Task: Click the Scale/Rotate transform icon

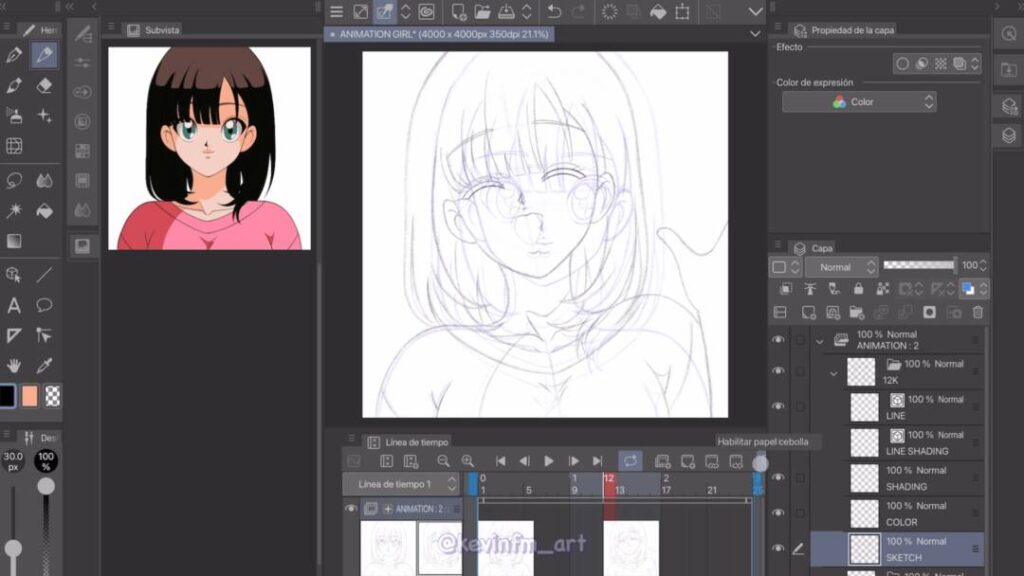Action: click(682, 11)
